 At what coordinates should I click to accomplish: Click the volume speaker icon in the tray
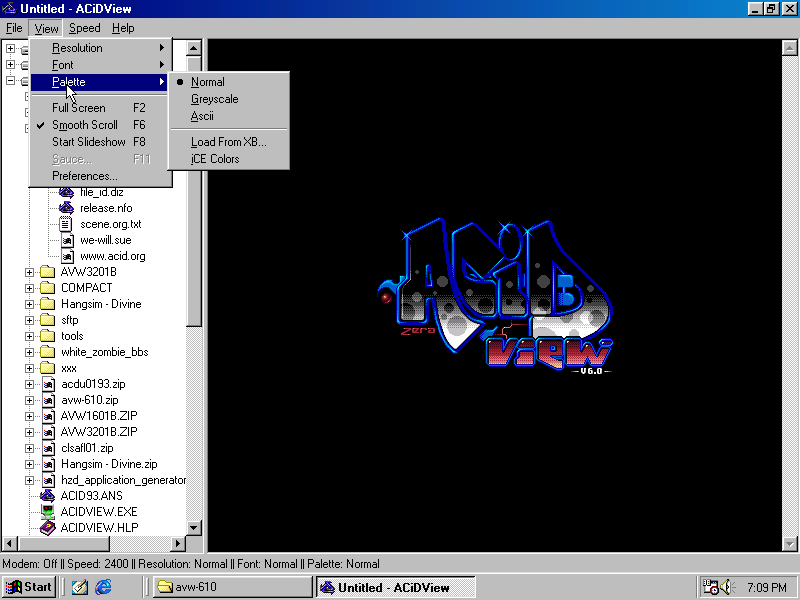click(726, 587)
